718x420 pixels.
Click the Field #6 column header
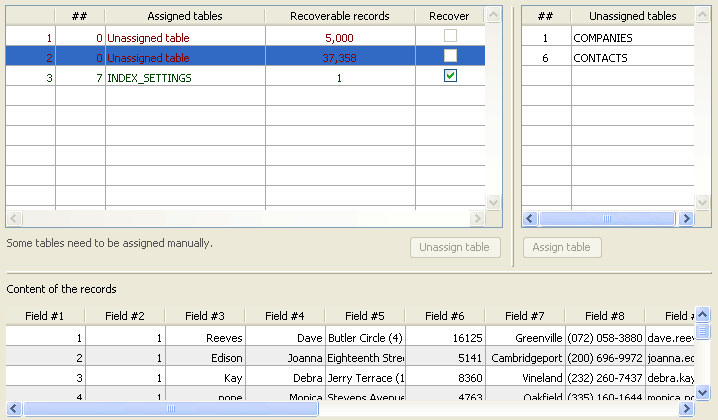445,316
